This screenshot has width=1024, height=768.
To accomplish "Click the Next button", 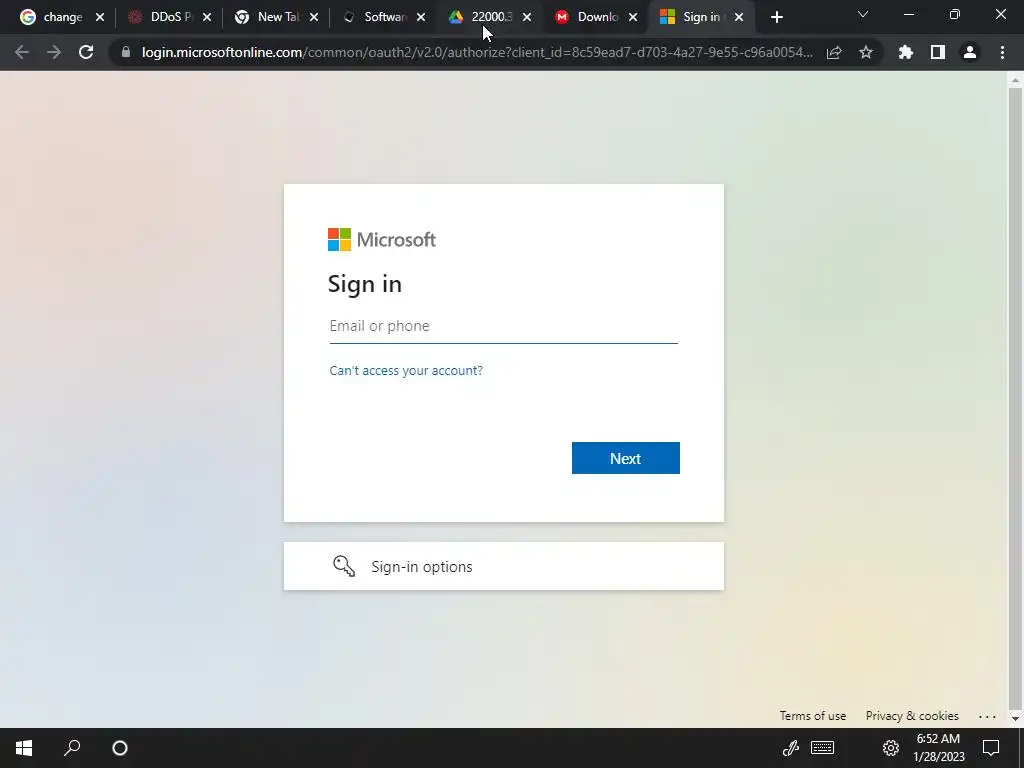I will [626, 458].
